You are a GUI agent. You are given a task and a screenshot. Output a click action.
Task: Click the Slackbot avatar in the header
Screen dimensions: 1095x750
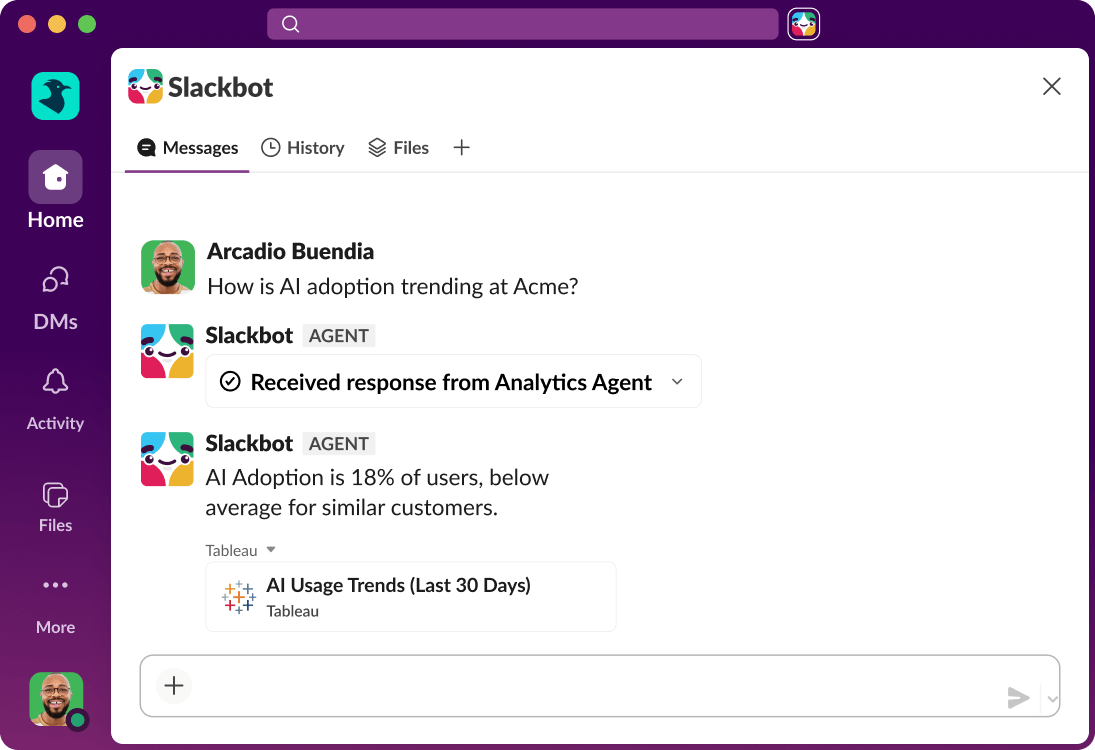click(145, 87)
